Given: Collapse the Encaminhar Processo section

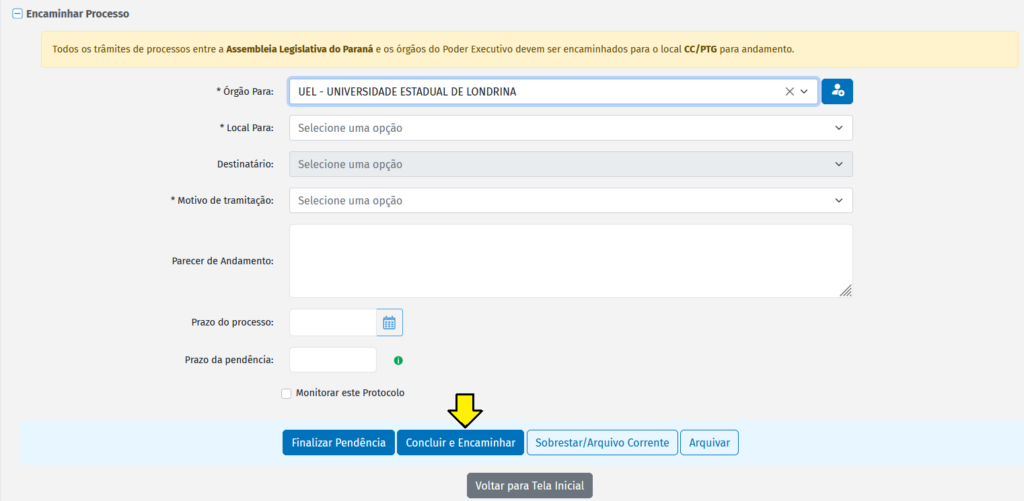Looking at the screenshot, I should pyautogui.click(x=17, y=14).
